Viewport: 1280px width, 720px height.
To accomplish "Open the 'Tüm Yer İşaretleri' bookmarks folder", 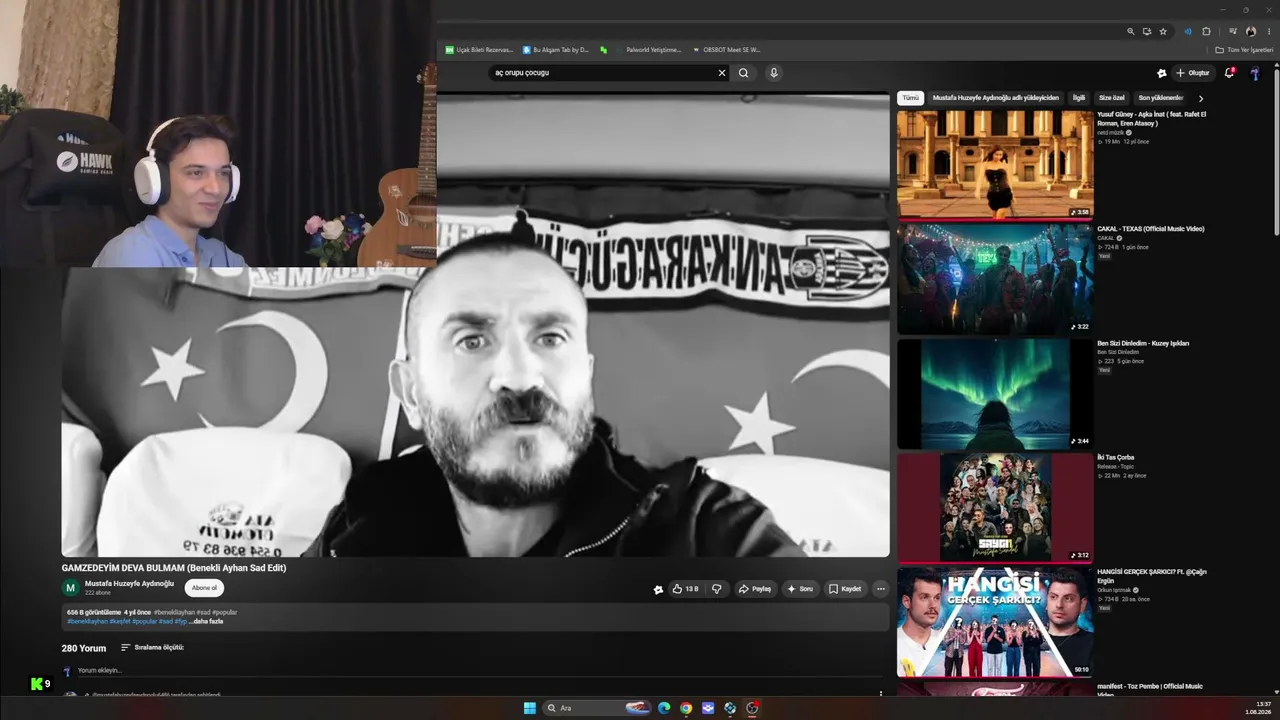I will [1244, 49].
